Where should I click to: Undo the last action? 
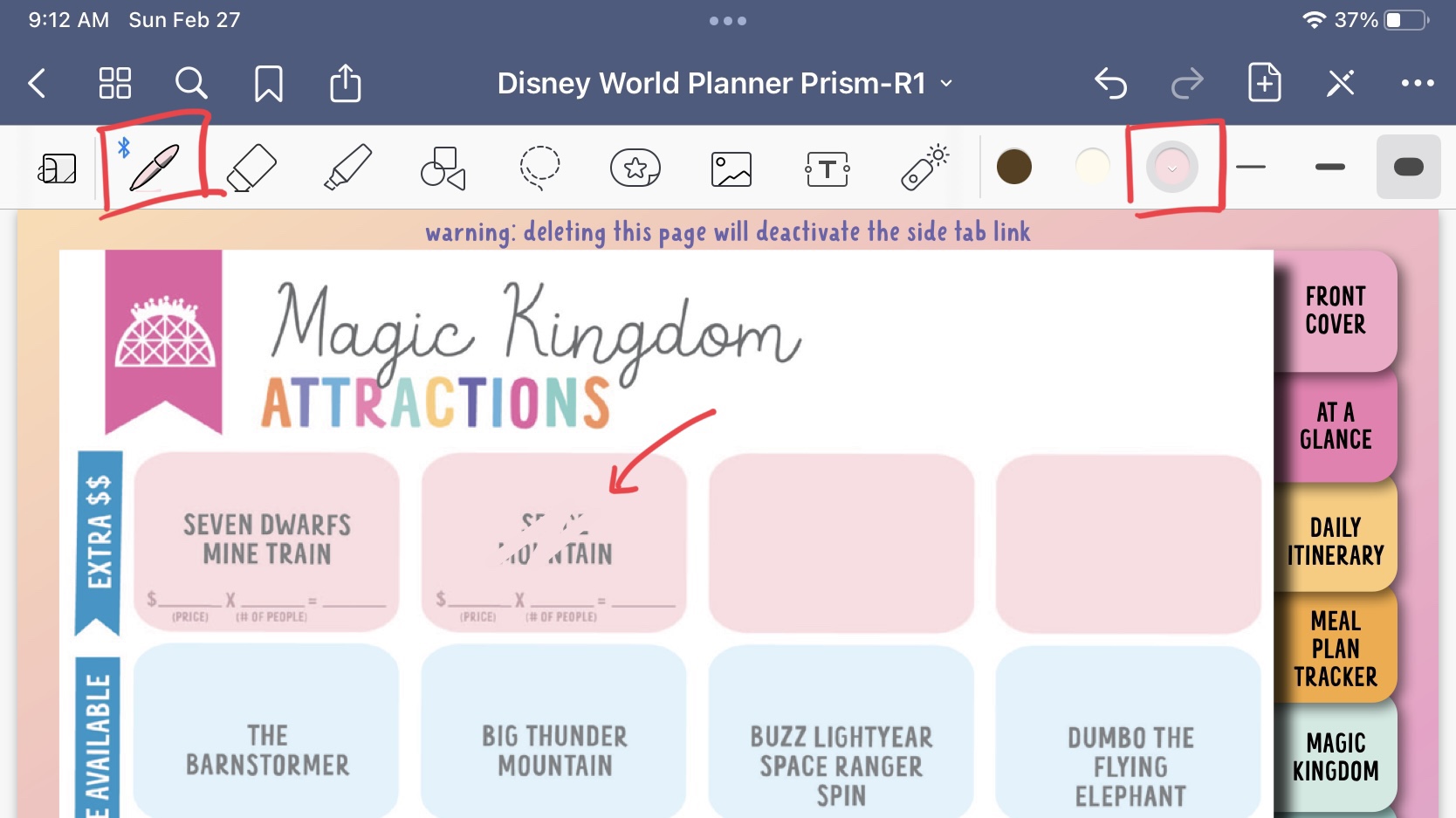[x=1110, y=84]
